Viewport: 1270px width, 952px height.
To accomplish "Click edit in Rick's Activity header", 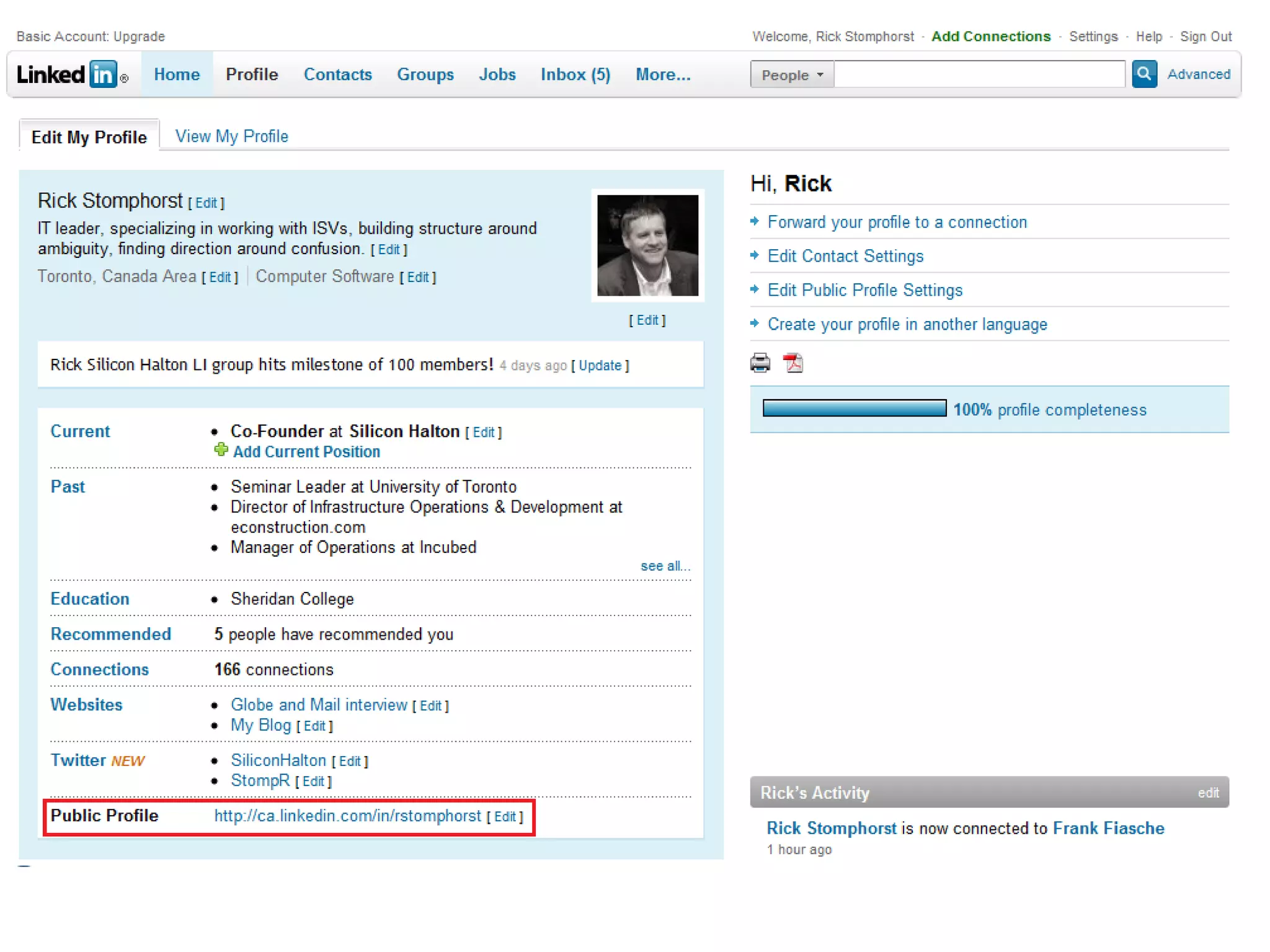I will coord(1207,793).
